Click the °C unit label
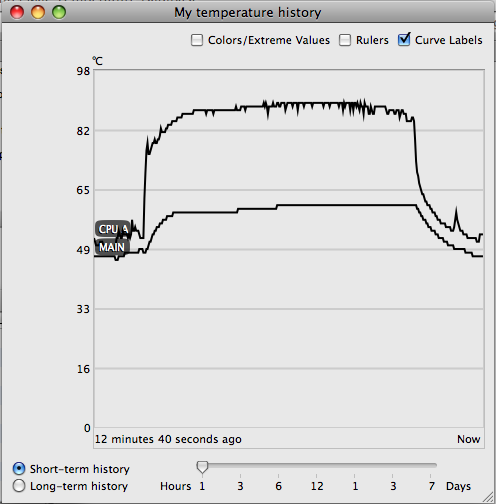 (98, 61)
